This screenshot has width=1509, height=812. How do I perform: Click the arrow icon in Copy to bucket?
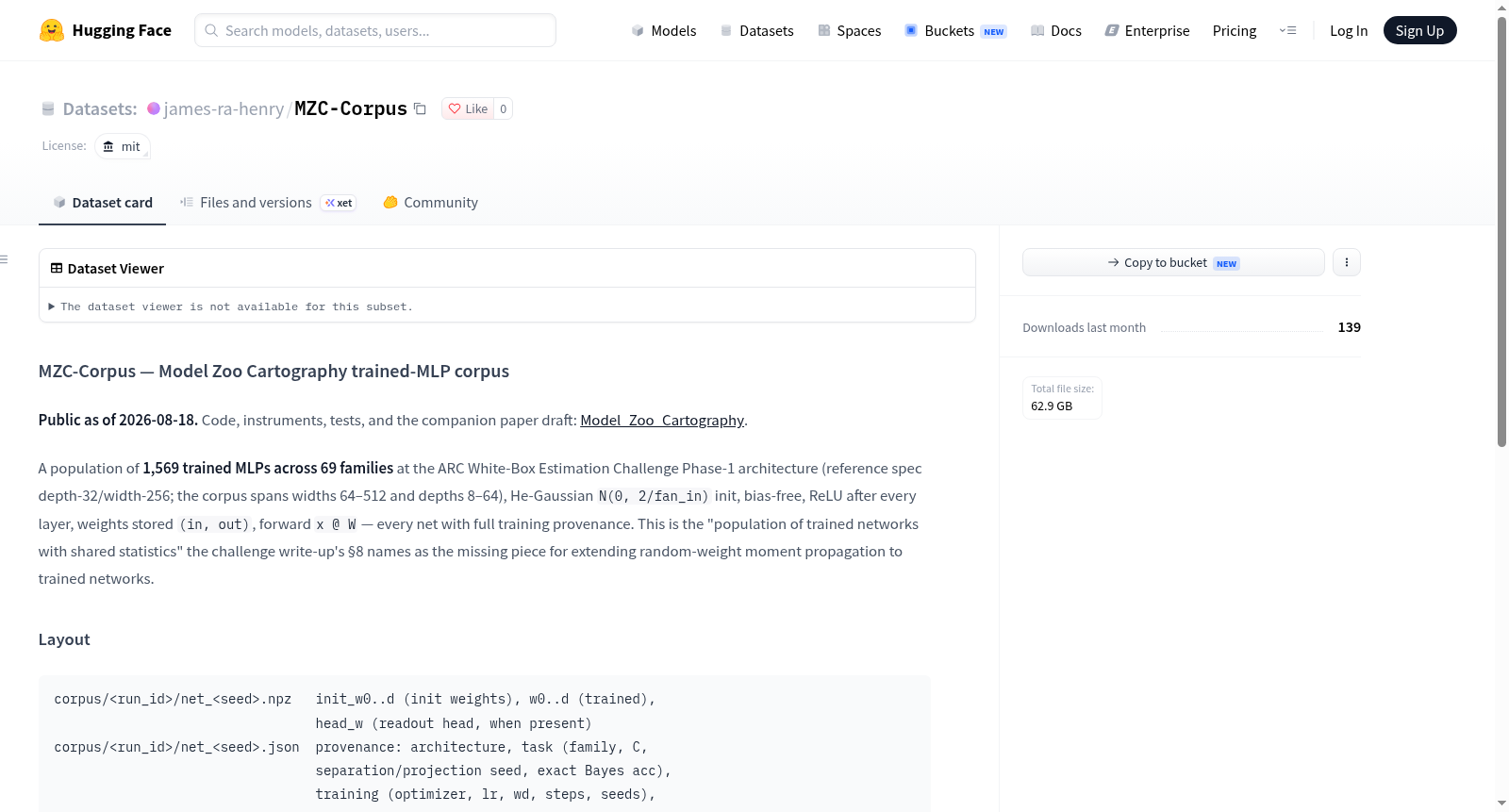(1114, 262)
